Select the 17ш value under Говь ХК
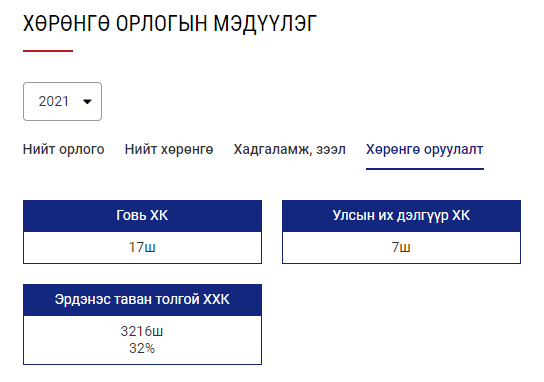Screen dimensions: 544x382 (142, 247)
